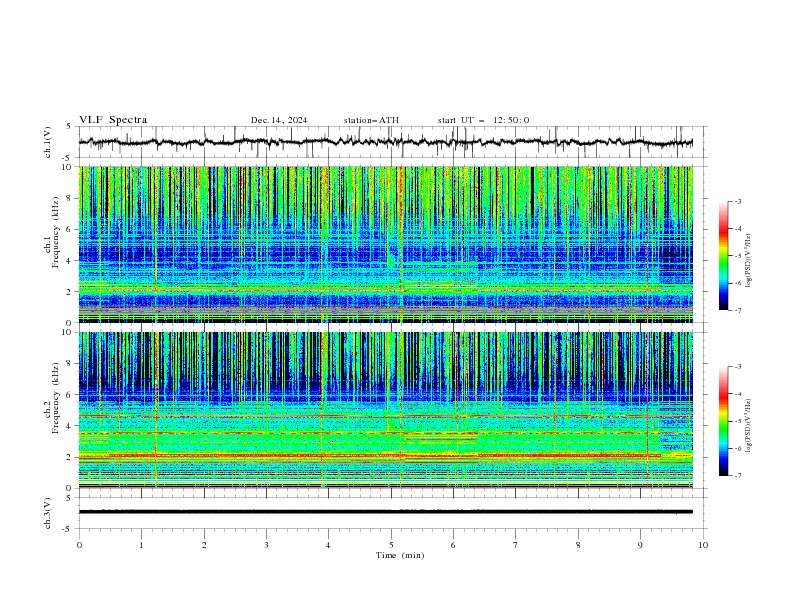The width and height of the screenshot is (792, 612).
Task: Click the ch.3 voltage trace panel
Action: [391, 513]
